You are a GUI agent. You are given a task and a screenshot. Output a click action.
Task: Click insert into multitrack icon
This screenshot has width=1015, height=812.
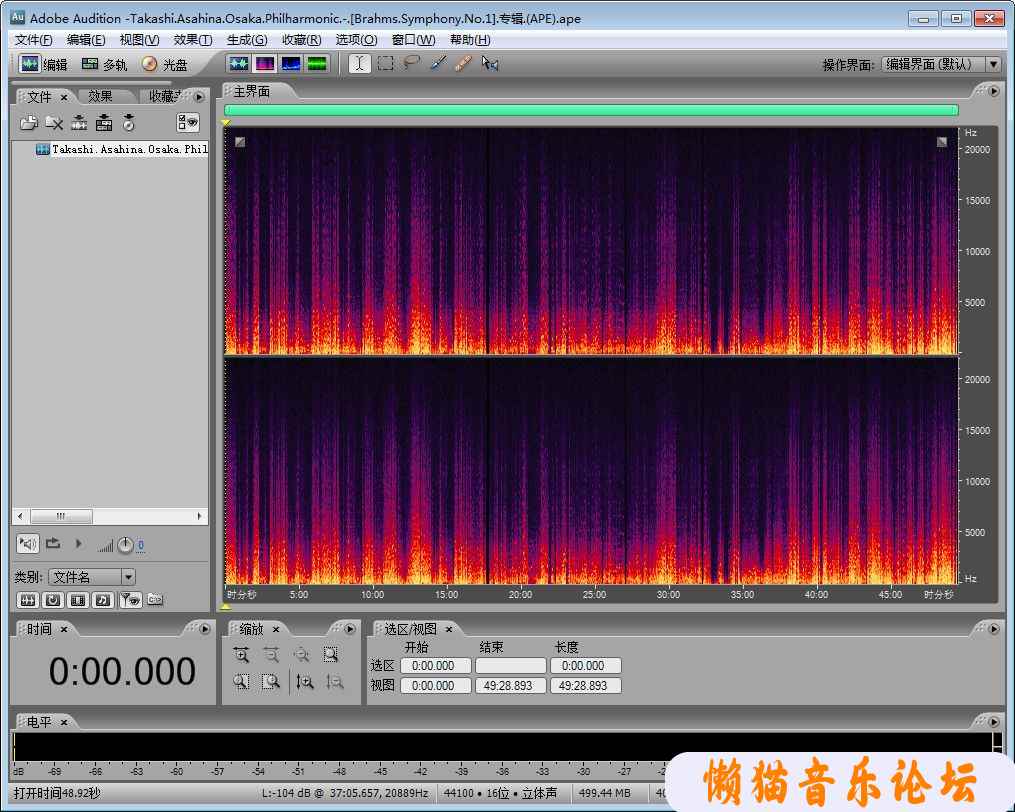[104, 122]
